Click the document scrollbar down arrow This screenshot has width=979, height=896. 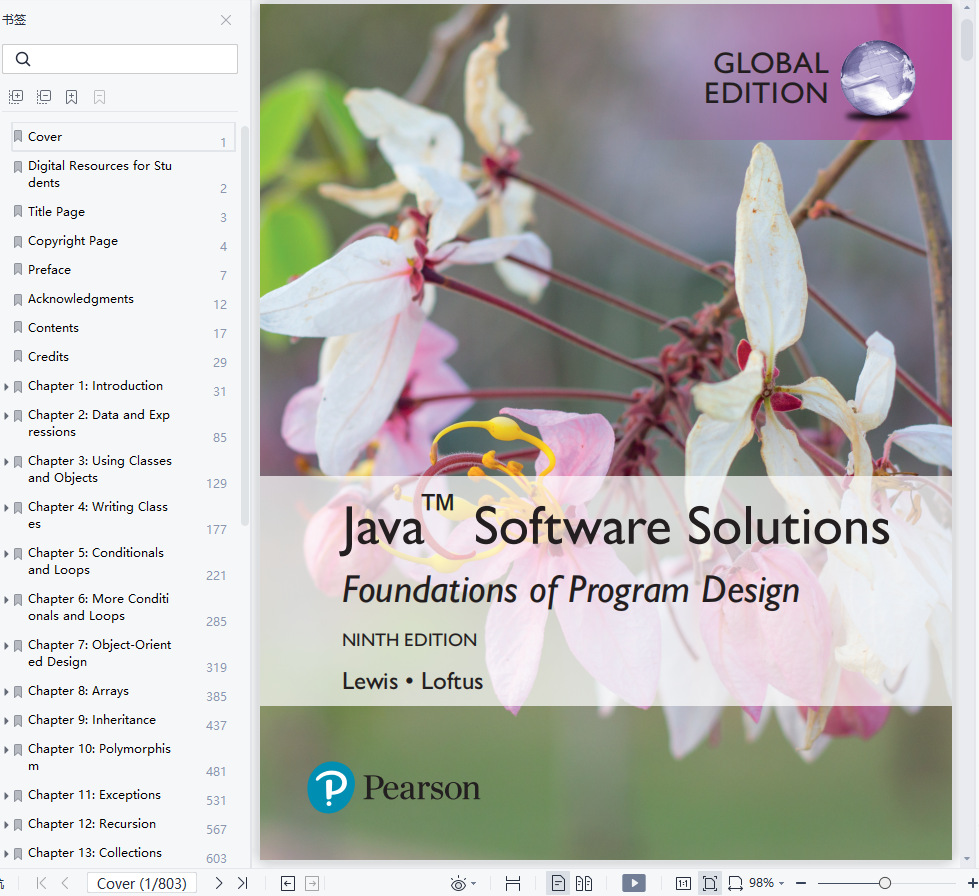968,859
